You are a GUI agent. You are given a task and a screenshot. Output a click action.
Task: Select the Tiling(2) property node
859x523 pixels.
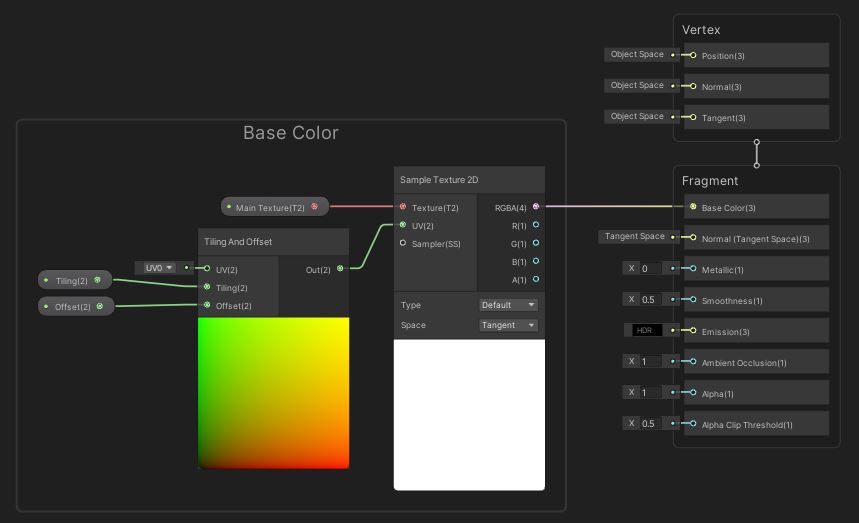(75, 280)
